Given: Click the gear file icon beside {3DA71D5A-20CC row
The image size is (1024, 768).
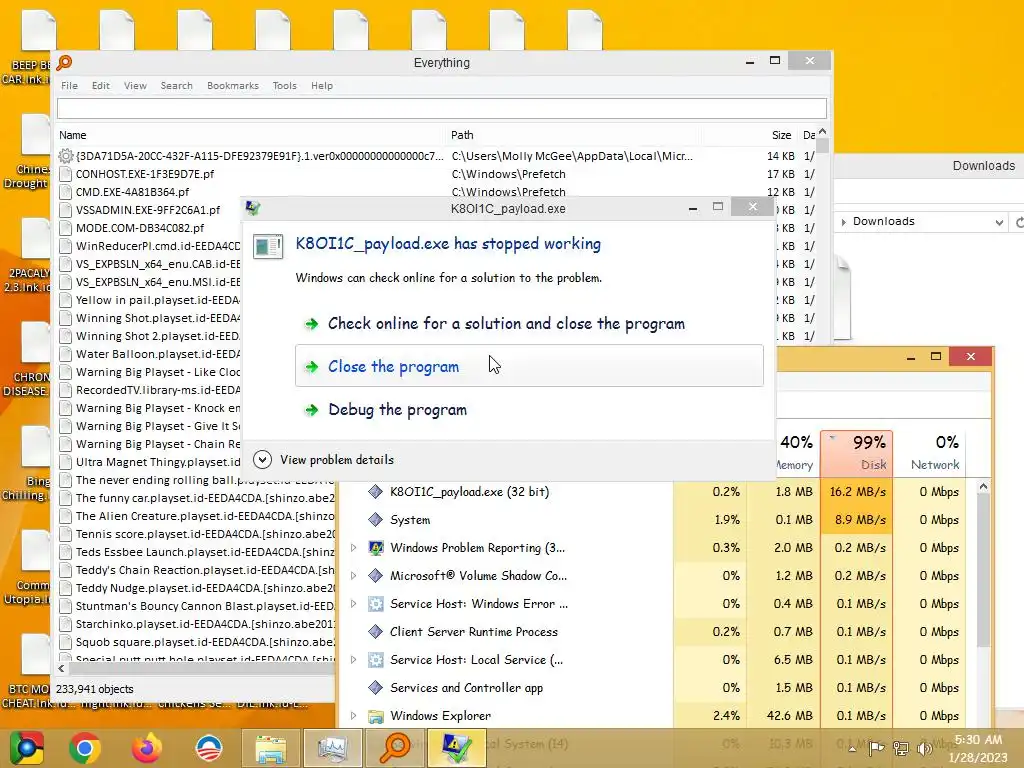Looking at the screenshot, I should [x=65, y=156].
